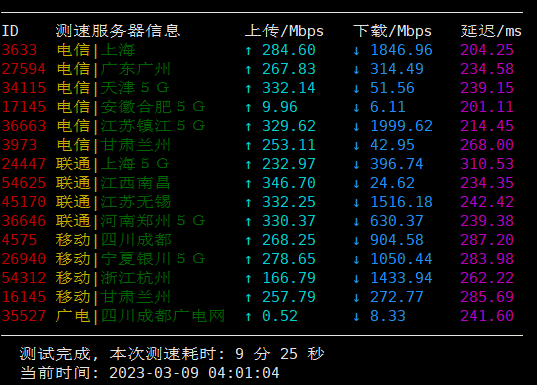Select the timestamp 2023-03-09 04:01:04
The image size is (537, 385).
click(x=194, y=373)
